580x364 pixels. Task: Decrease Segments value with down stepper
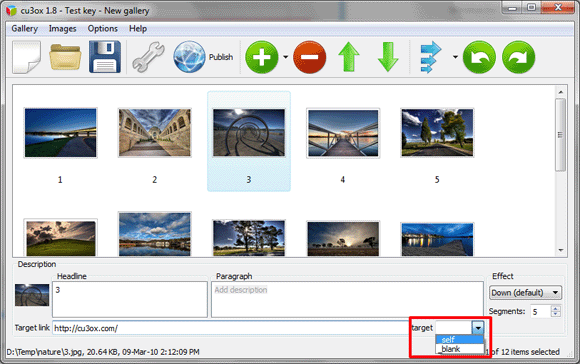[x=556, y=314]
